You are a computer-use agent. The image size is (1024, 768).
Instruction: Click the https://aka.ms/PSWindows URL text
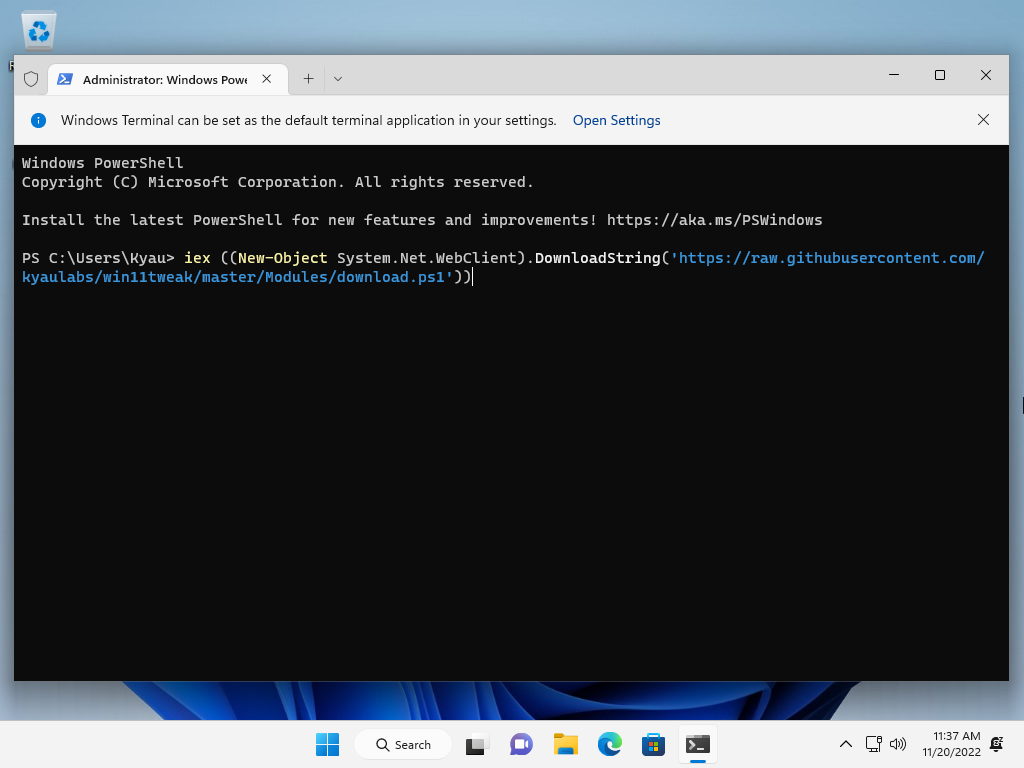click(714, 220)
